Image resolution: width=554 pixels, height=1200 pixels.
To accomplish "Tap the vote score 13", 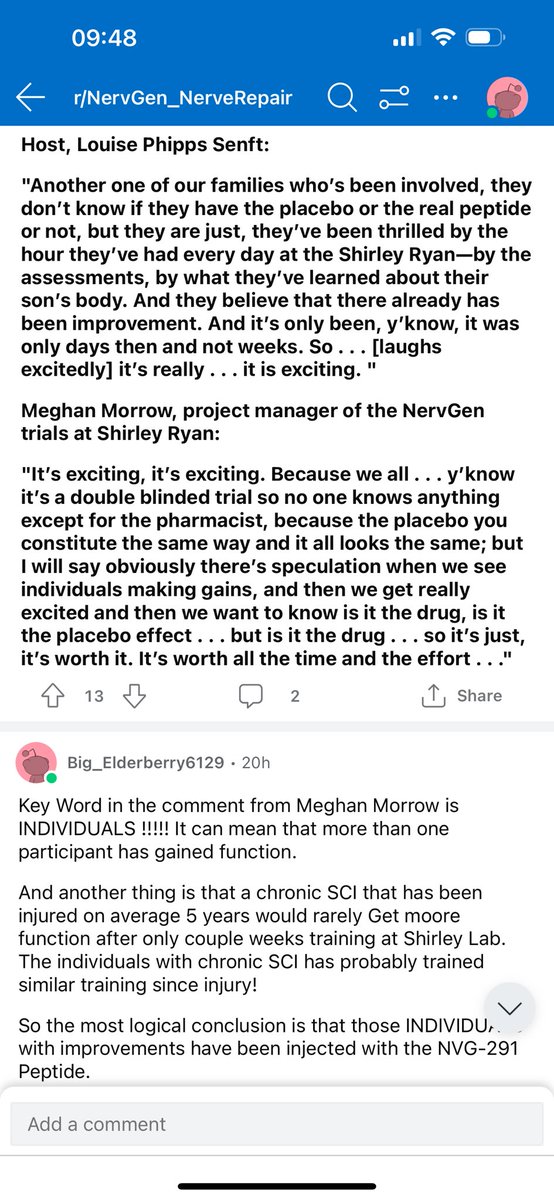I will [94, 695].
